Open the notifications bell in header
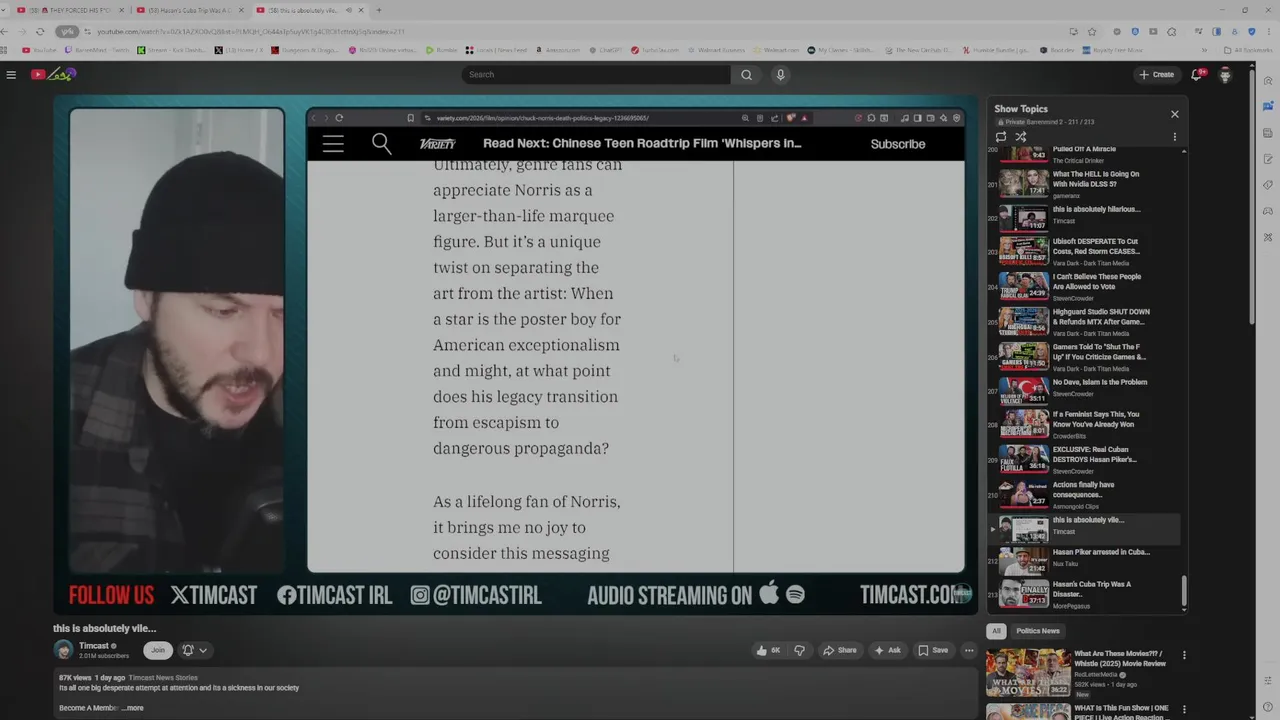 (1197, 74)
